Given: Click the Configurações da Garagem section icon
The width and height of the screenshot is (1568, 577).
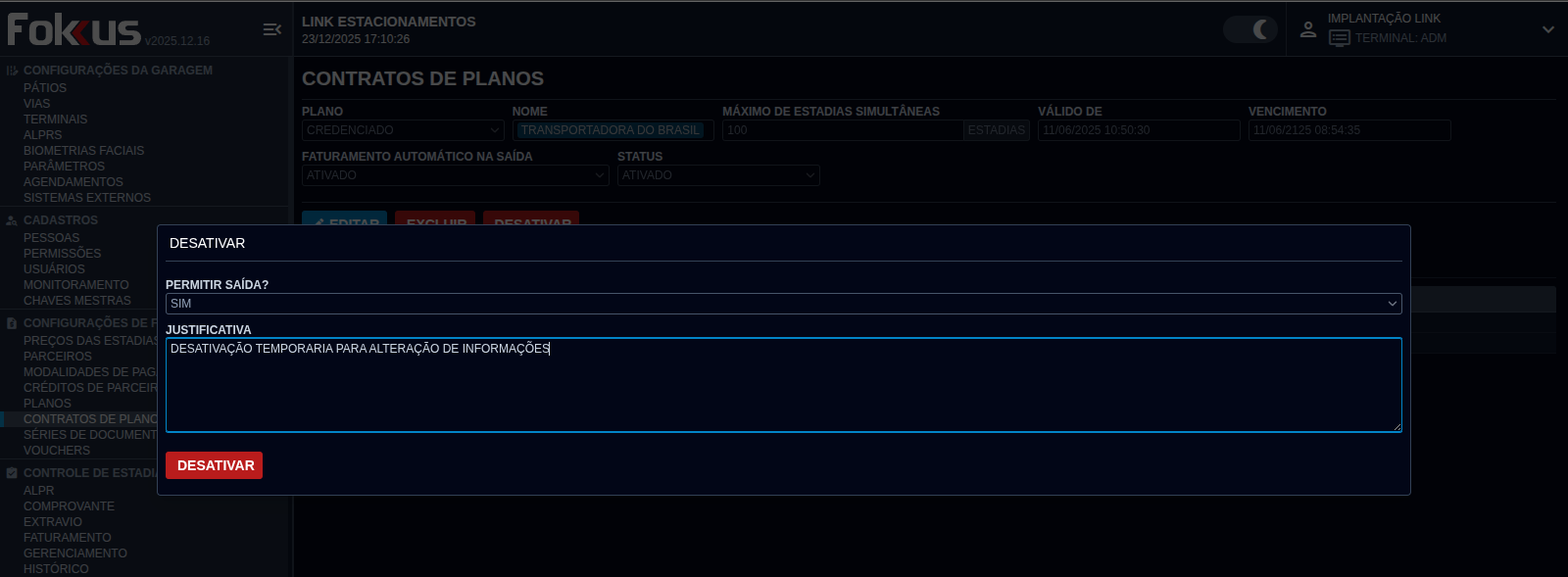Looking at the screenshot, I should (x=12, y=71).
